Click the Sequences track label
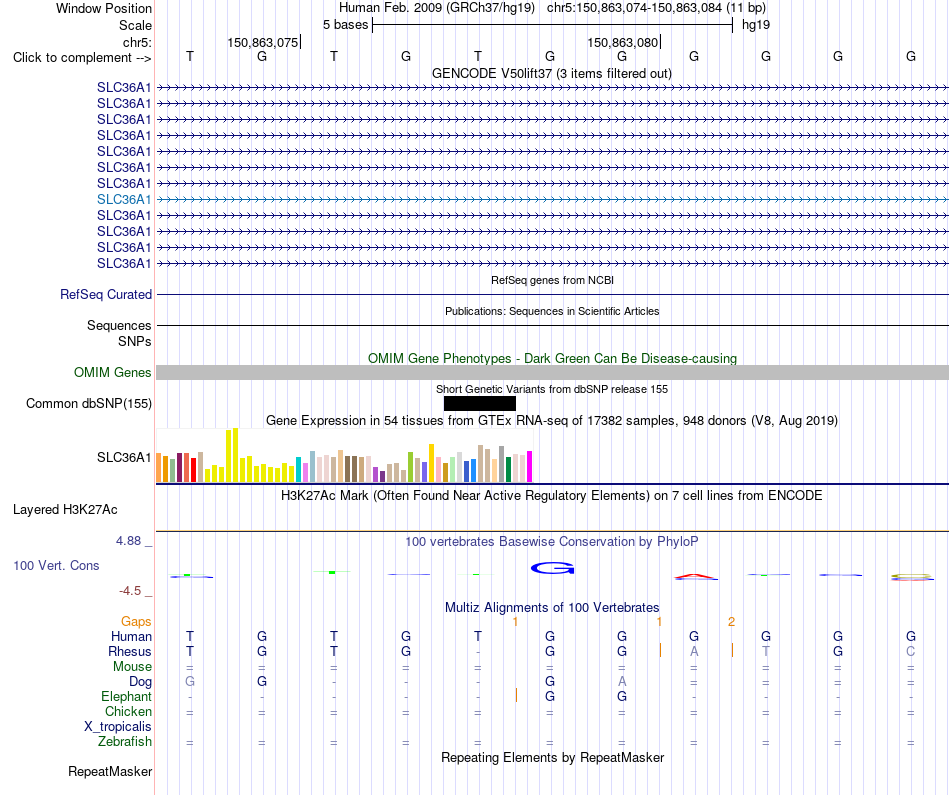The image size is (950, 795). pyautogui.click(x=119, y=325)
